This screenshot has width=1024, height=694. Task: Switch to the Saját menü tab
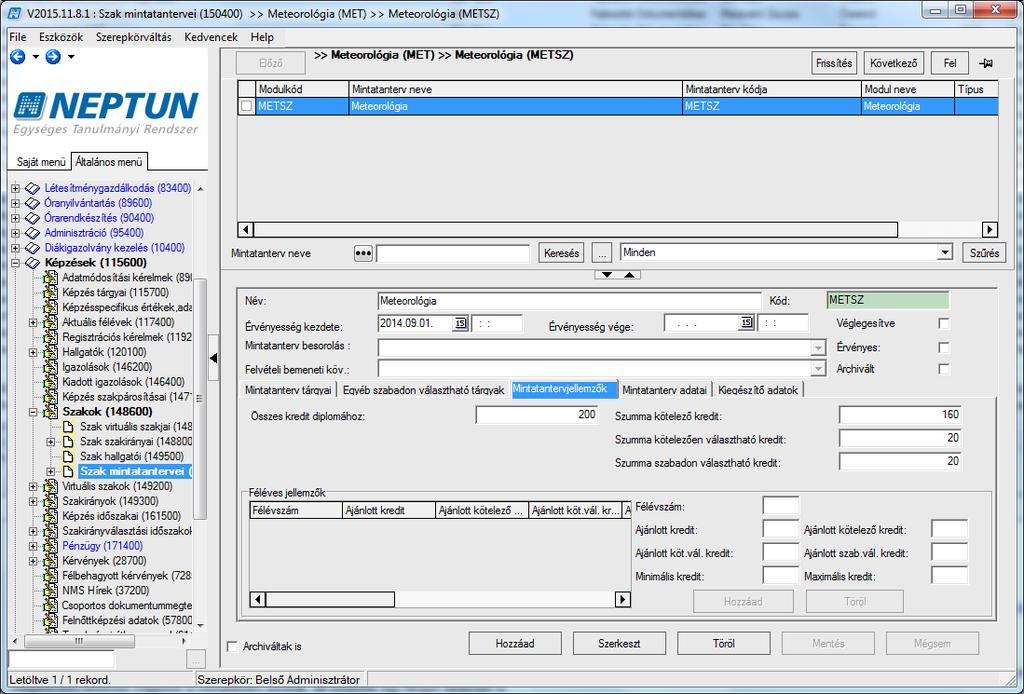[41, 162]
